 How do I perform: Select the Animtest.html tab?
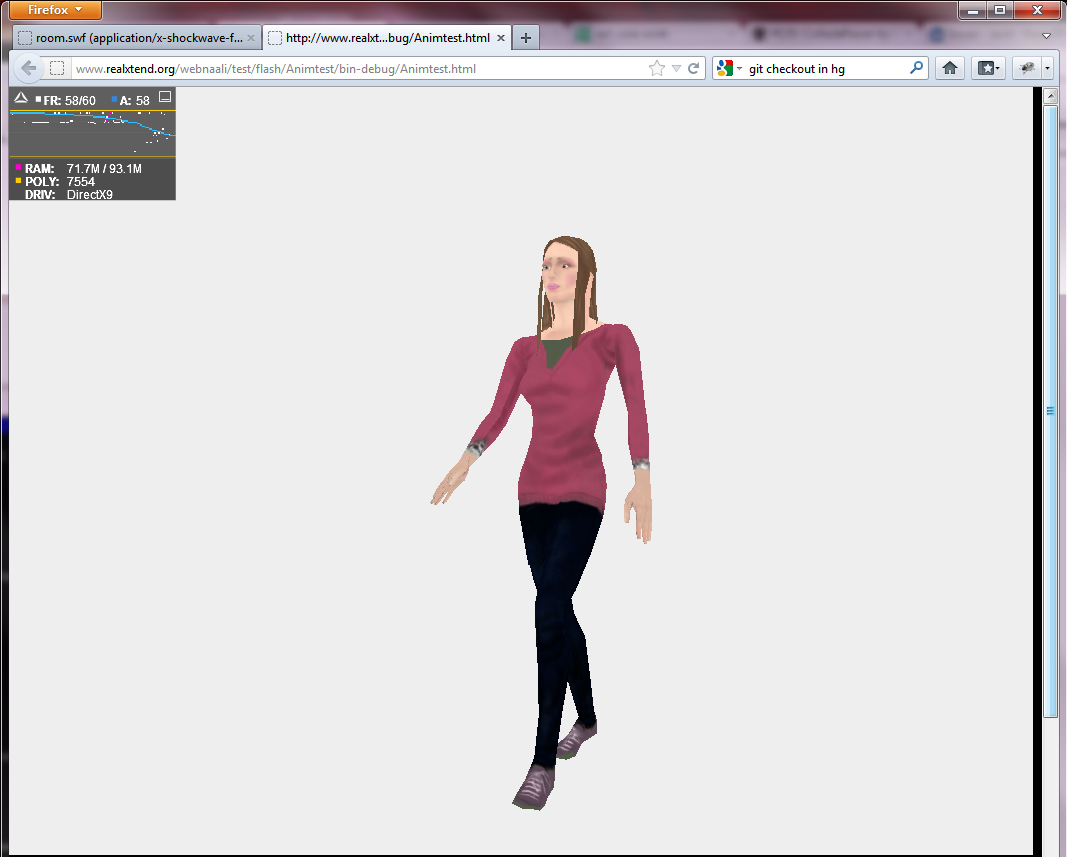click(387, 38)
